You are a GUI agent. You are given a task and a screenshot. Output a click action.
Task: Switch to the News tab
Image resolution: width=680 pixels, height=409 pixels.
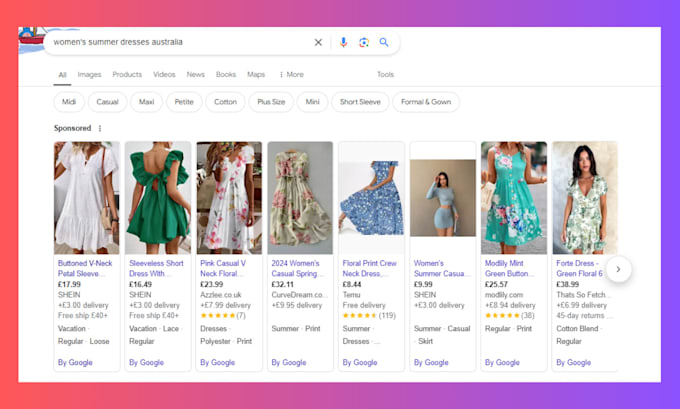click(196, 75)
